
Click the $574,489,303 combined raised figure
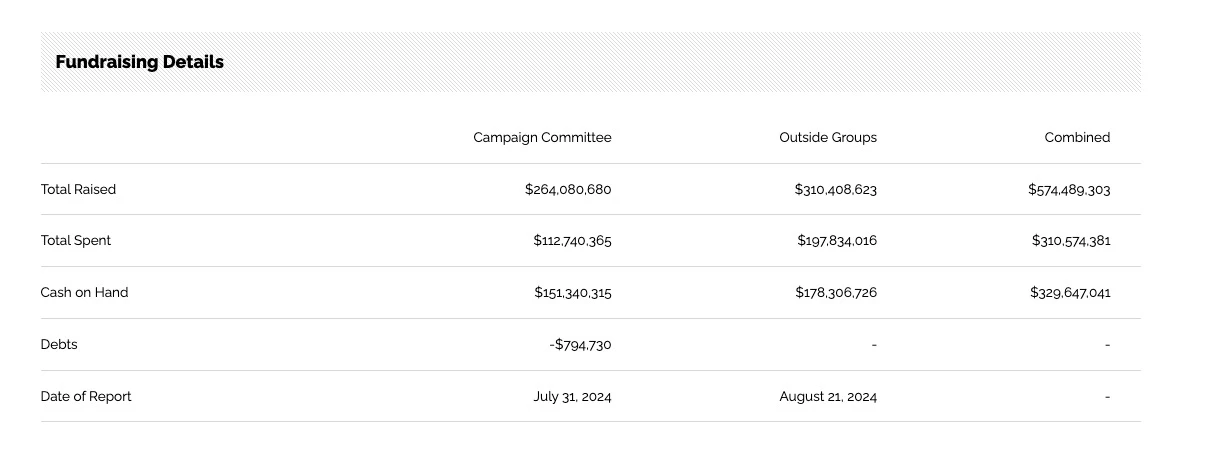pyautogui.click(x=1069, y=189)
